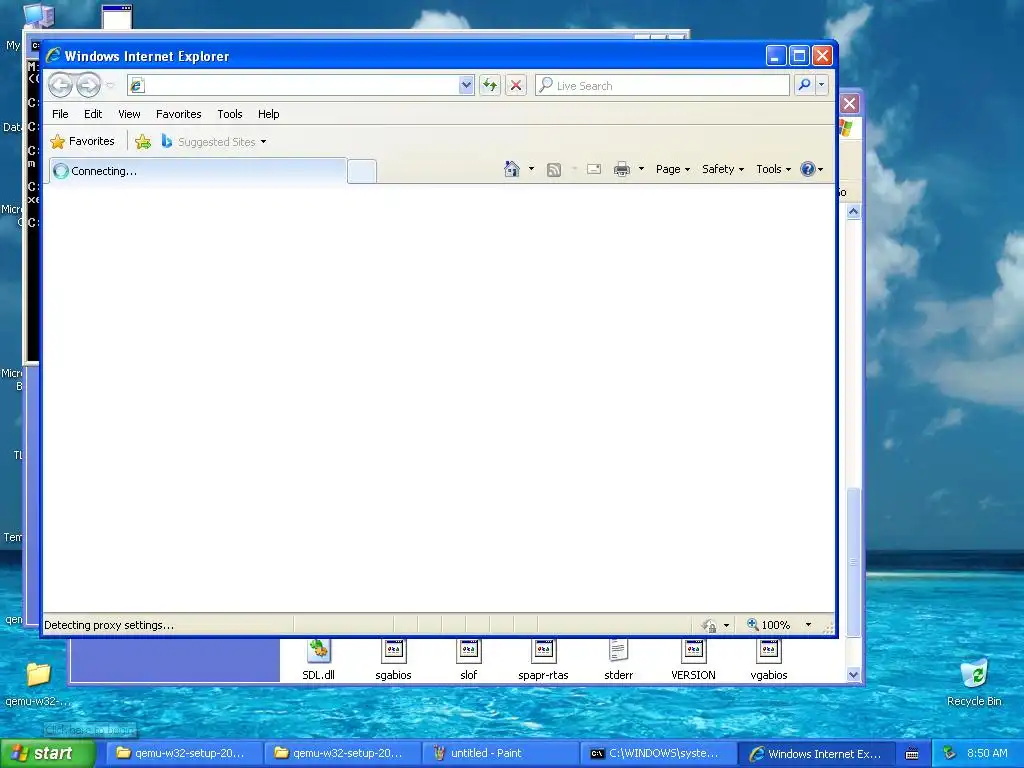Click the RSS Feeds icon
The height and width of the screenshot is (768, 1024).
click(554, 170)
